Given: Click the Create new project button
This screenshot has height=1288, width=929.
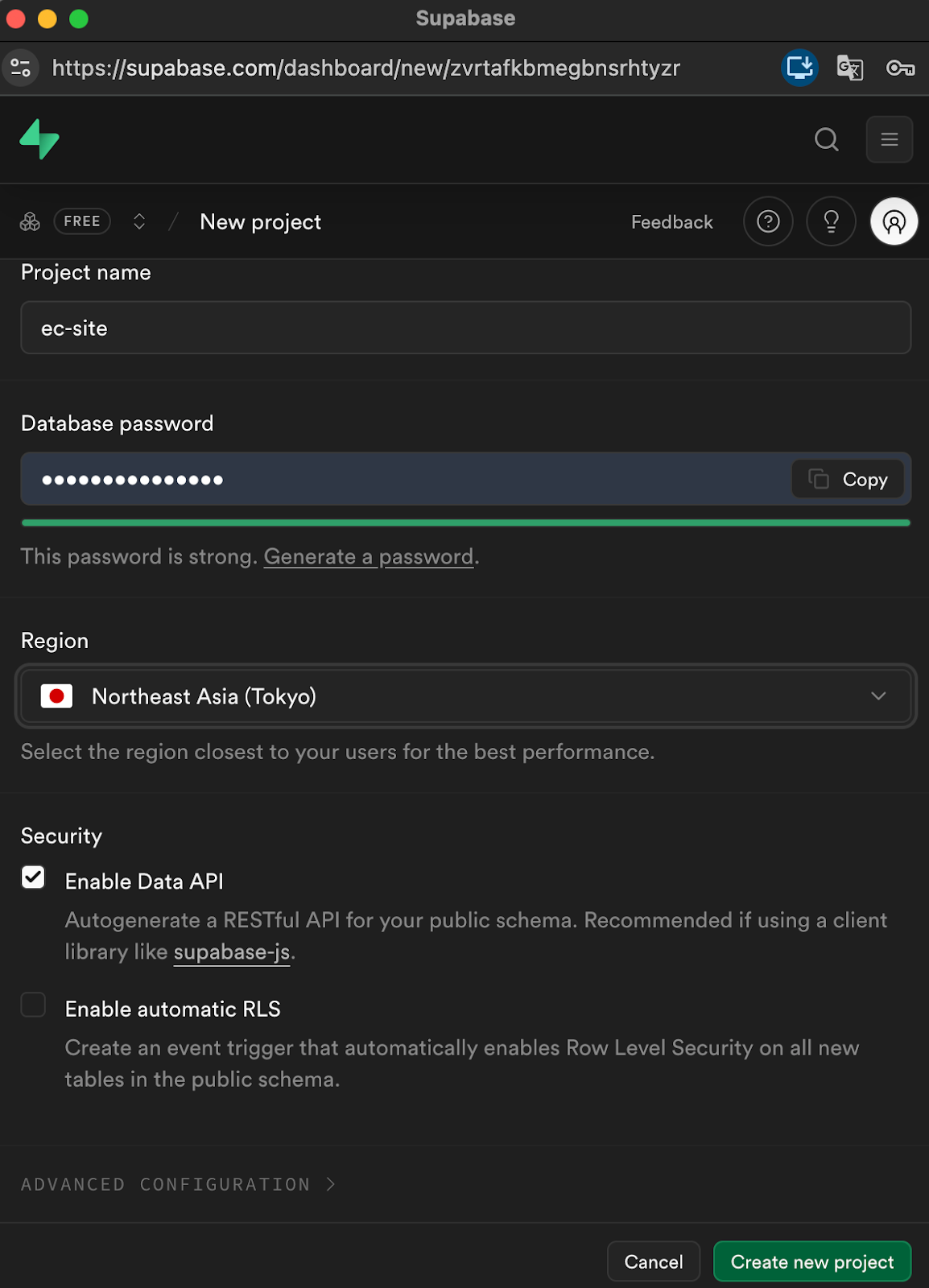Looking at the screenshot, I should click(x=811, y=1261).
